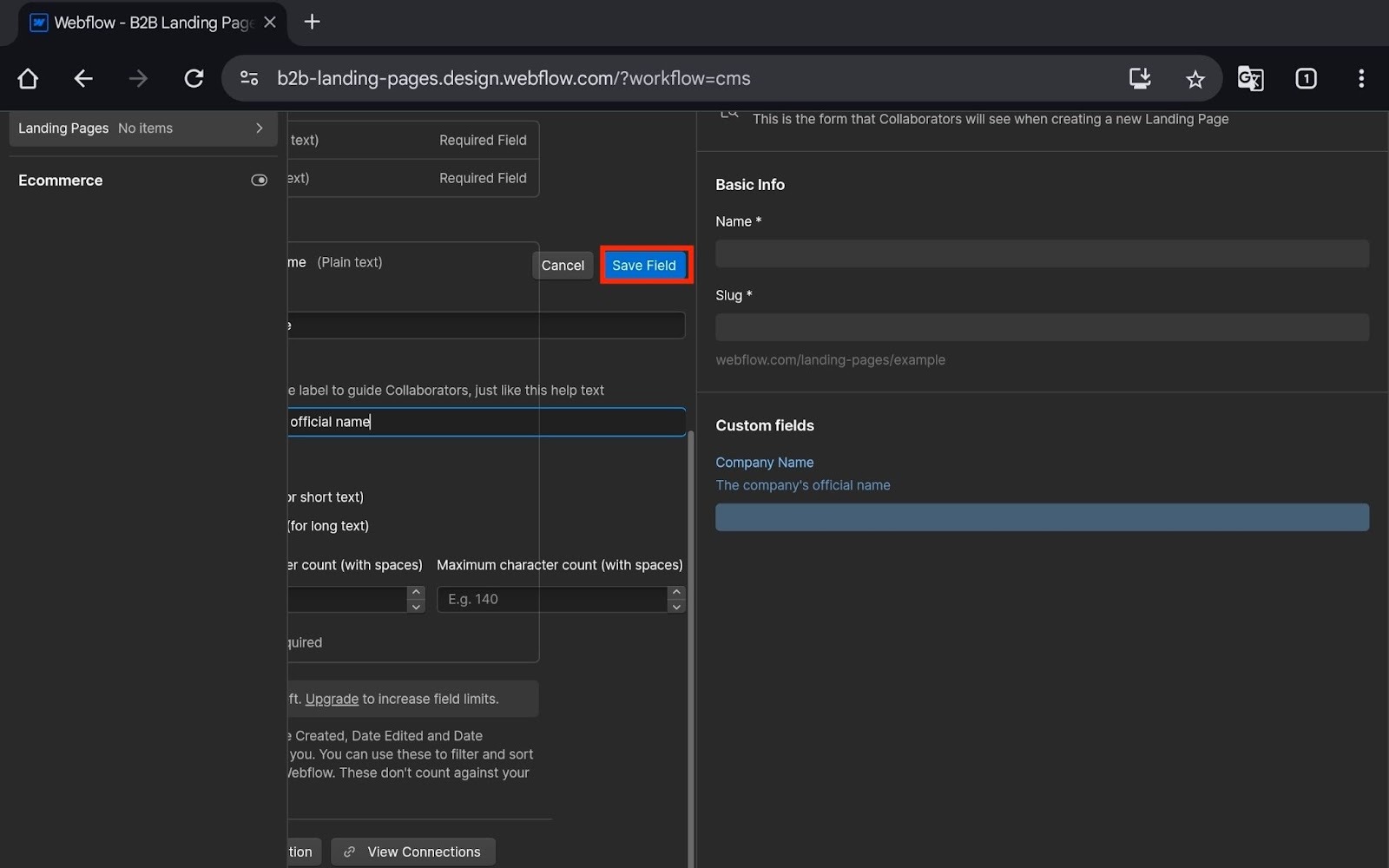Click the Save Field button
The image size is (1389, 868).
[x=643, y=266]
